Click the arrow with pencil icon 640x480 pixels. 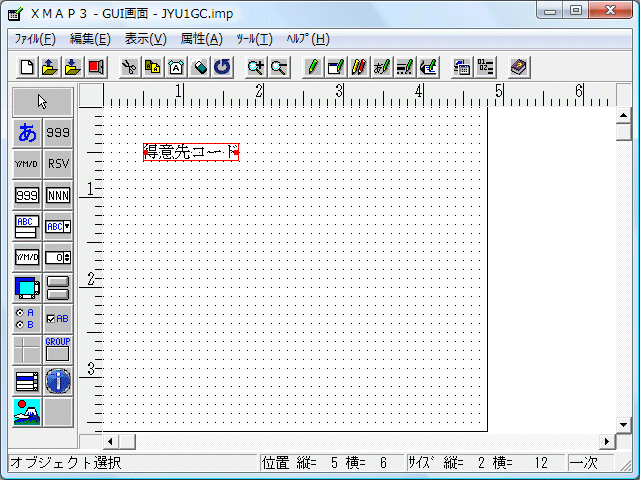tap(428, 67)
